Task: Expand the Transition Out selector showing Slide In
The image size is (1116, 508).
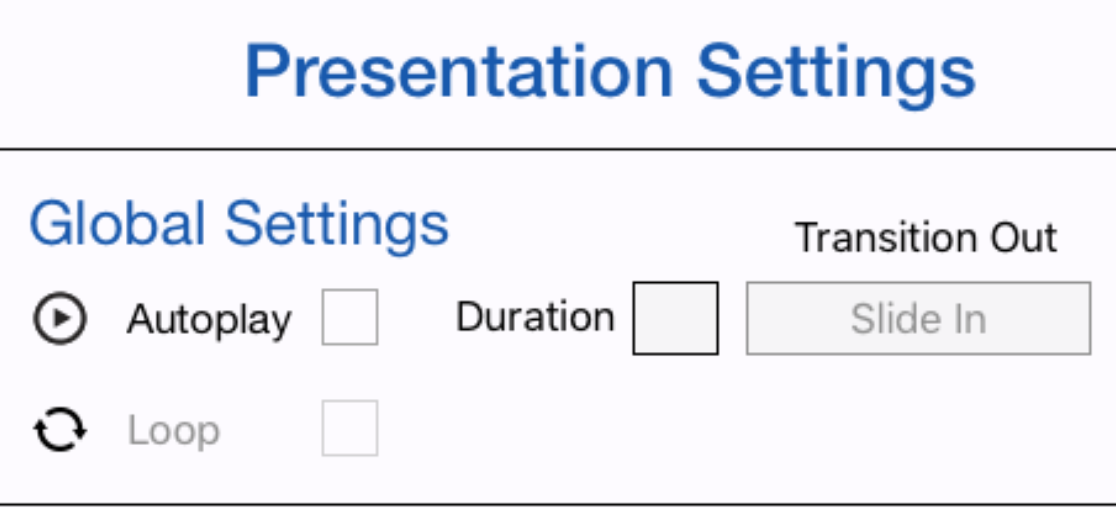Action: pos(918,319)
